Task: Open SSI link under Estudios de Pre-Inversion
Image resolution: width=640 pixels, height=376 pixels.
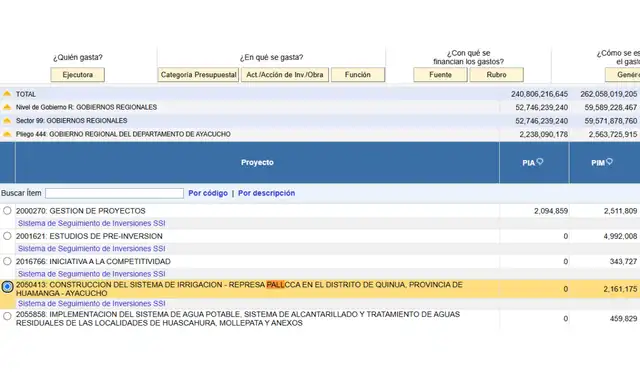Action: coord(91,249)
